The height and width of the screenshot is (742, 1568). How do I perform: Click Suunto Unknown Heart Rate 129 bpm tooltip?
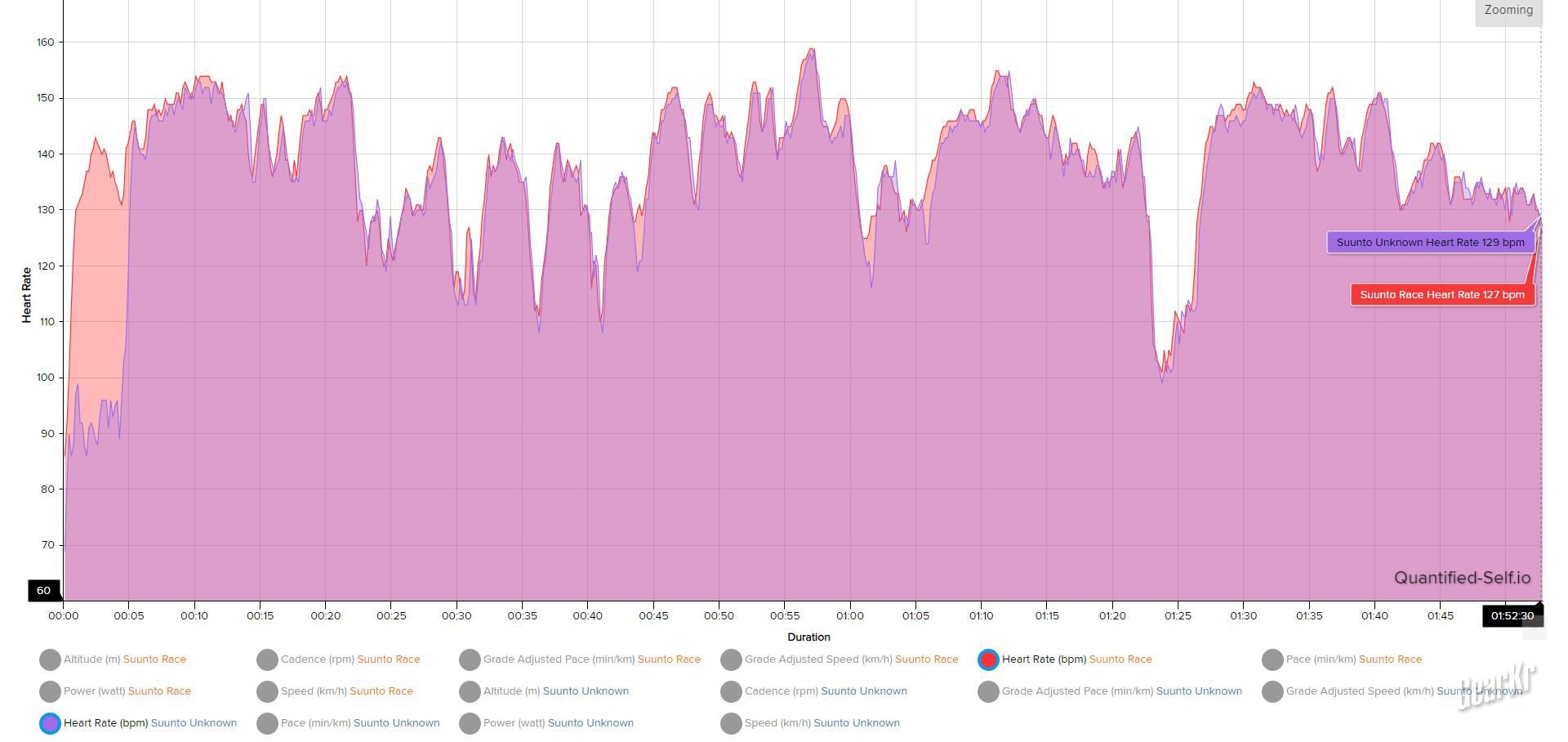coord(1429,243)
